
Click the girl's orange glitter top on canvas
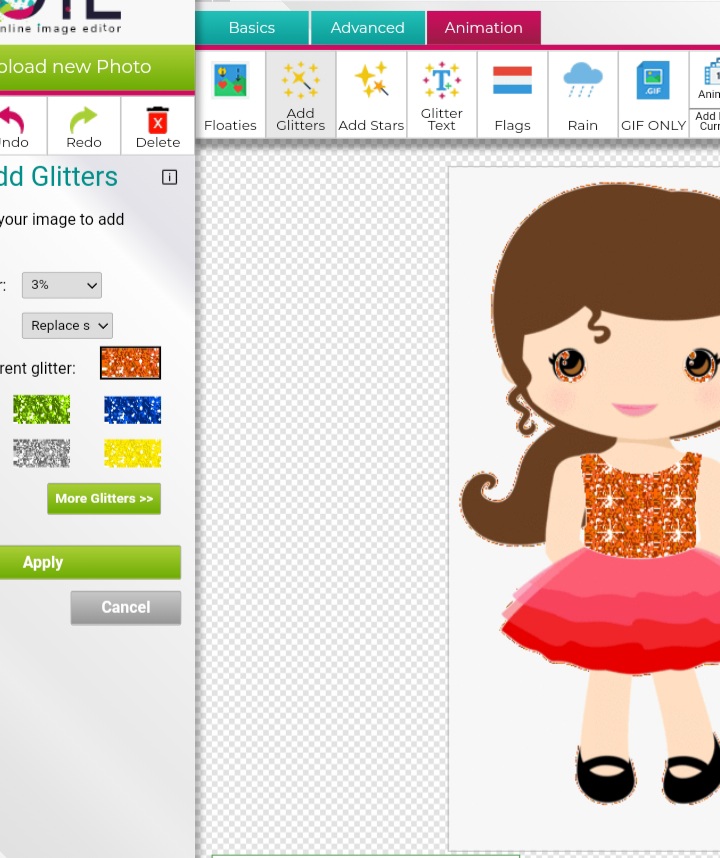[640, 505]
